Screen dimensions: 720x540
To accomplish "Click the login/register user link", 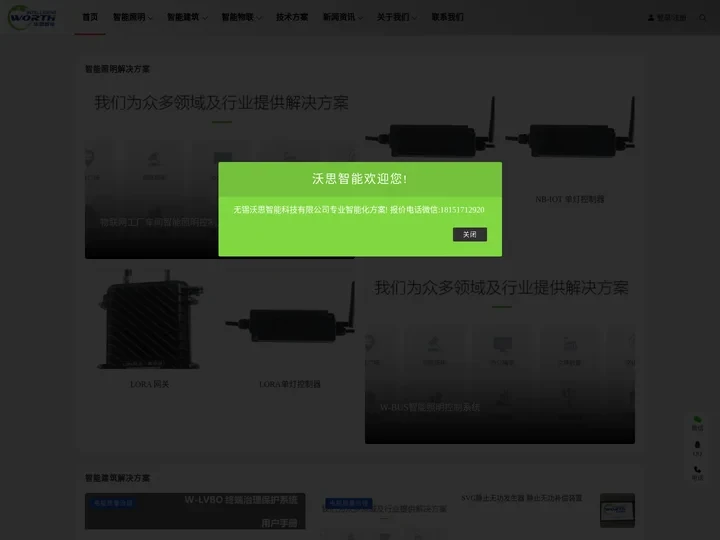I will click(667, 18).
